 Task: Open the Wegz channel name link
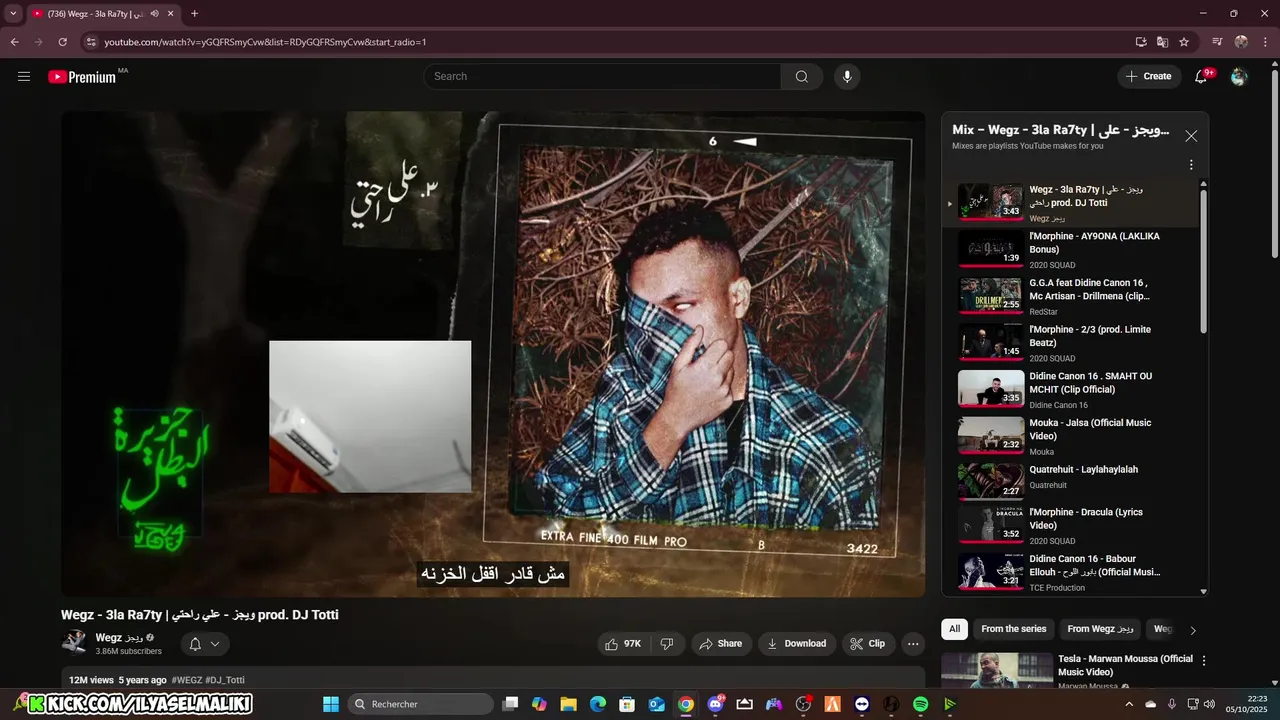tap(120, 637)
